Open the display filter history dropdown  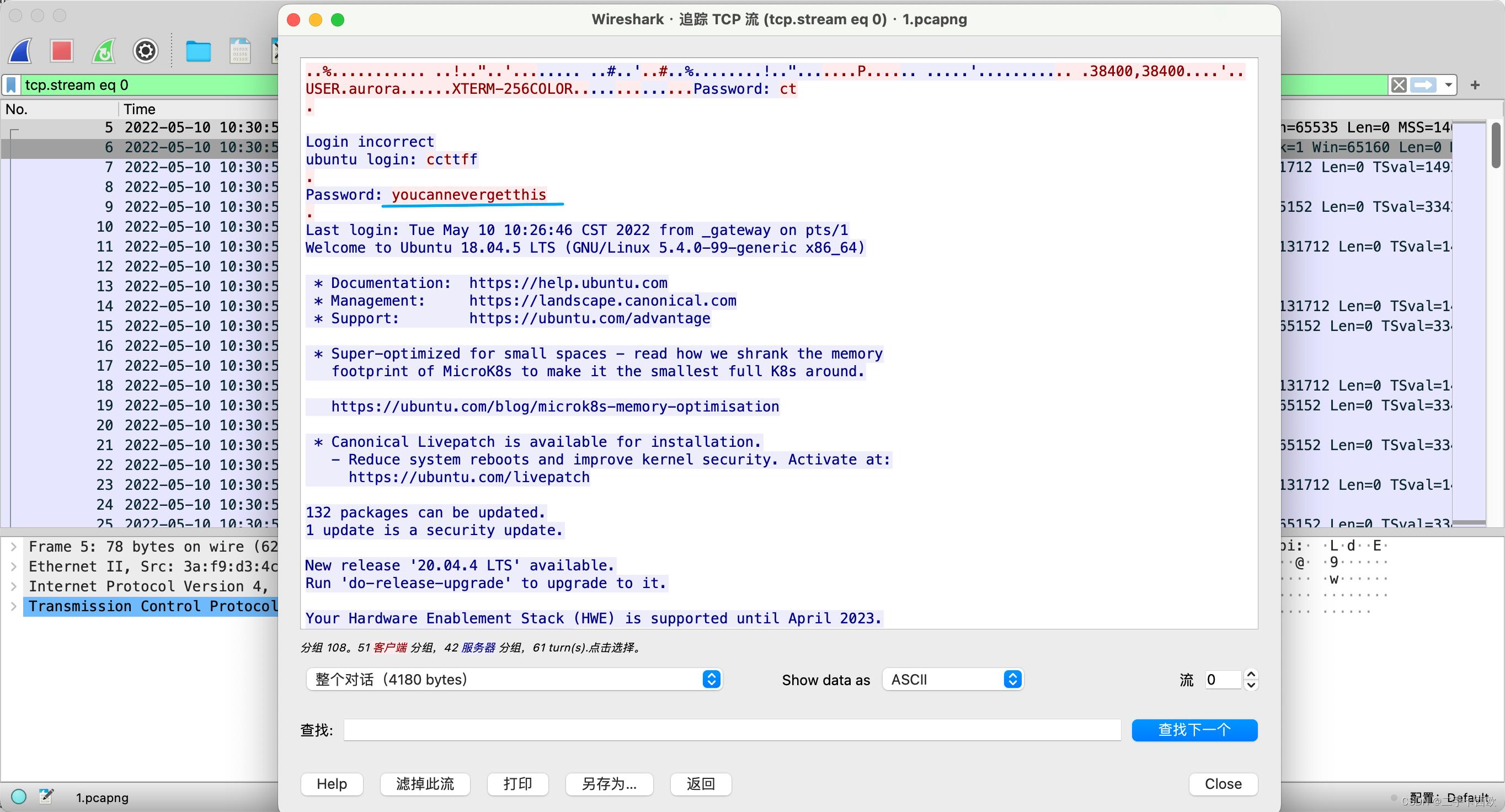pos(1448,86)
